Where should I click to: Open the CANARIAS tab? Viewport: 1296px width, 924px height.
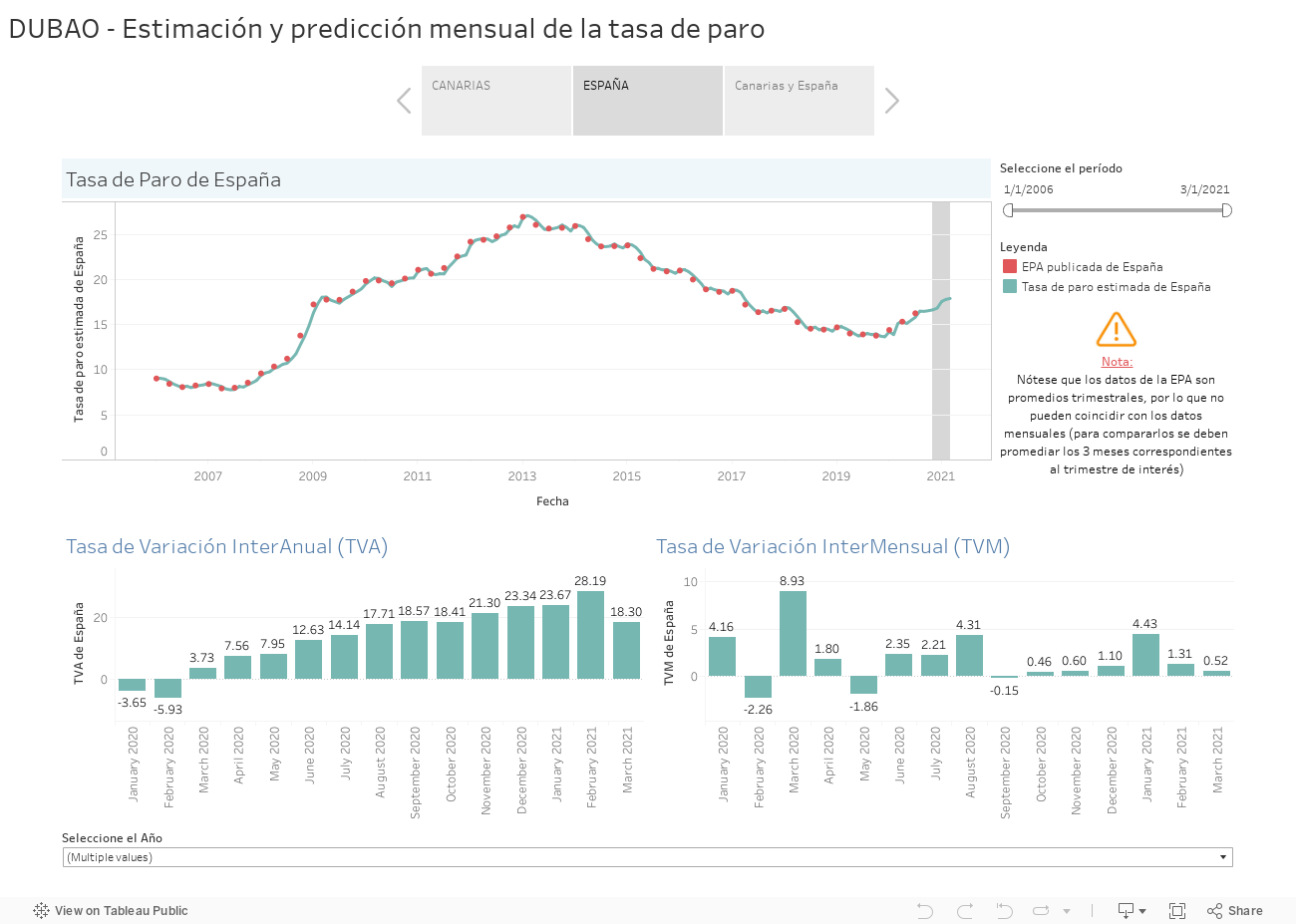click(496, 101)
